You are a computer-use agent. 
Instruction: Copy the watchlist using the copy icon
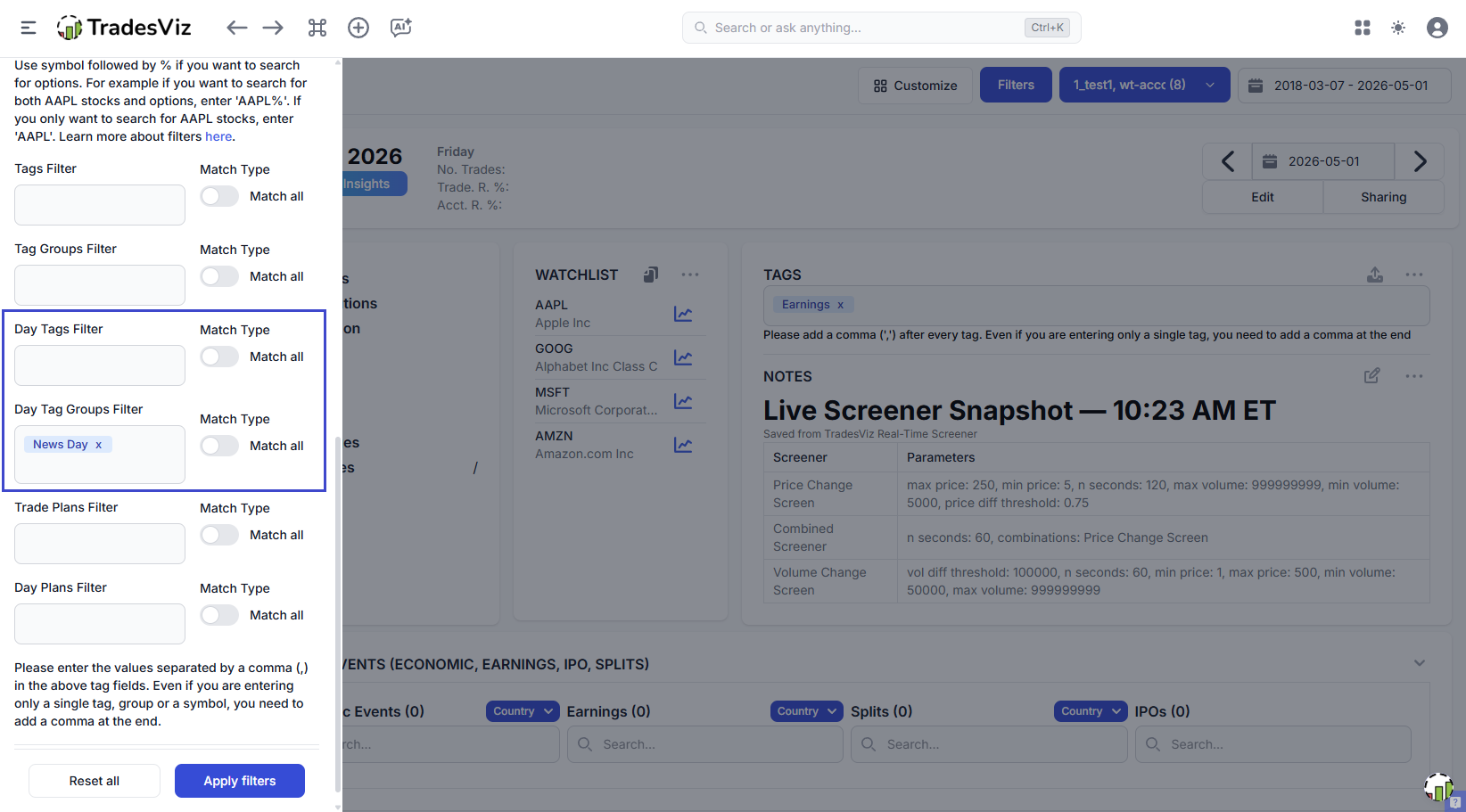click(651, 275)
